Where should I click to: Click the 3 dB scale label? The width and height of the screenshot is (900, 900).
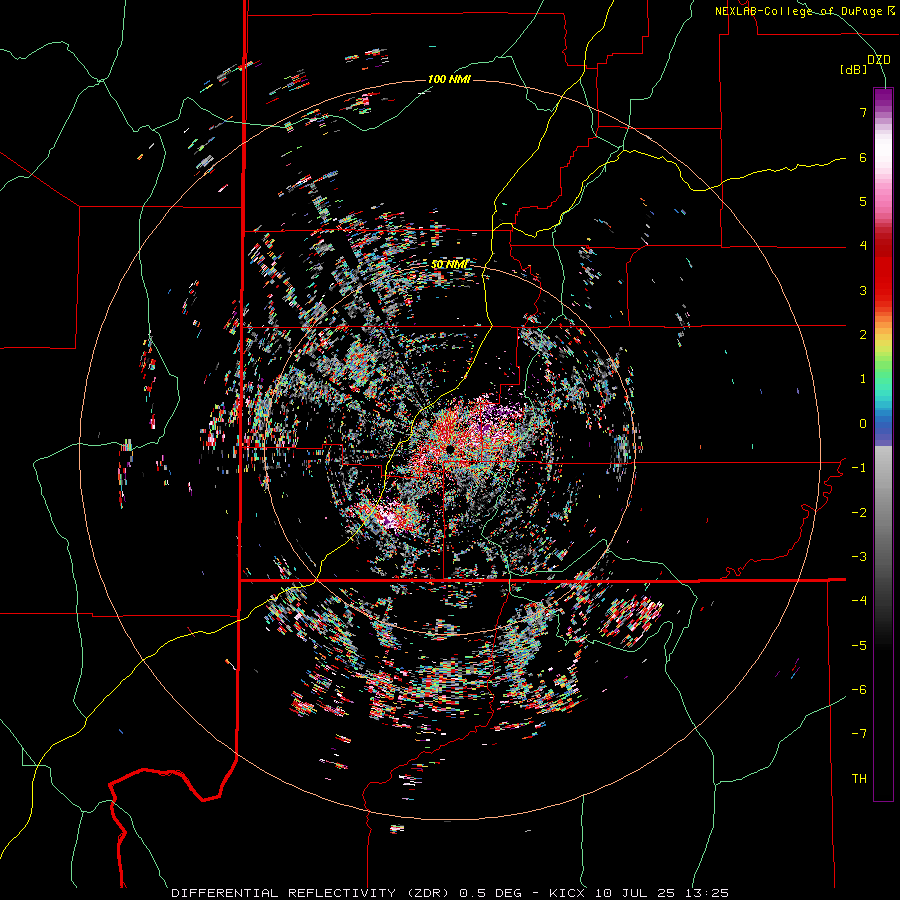[x=863, y=290]
